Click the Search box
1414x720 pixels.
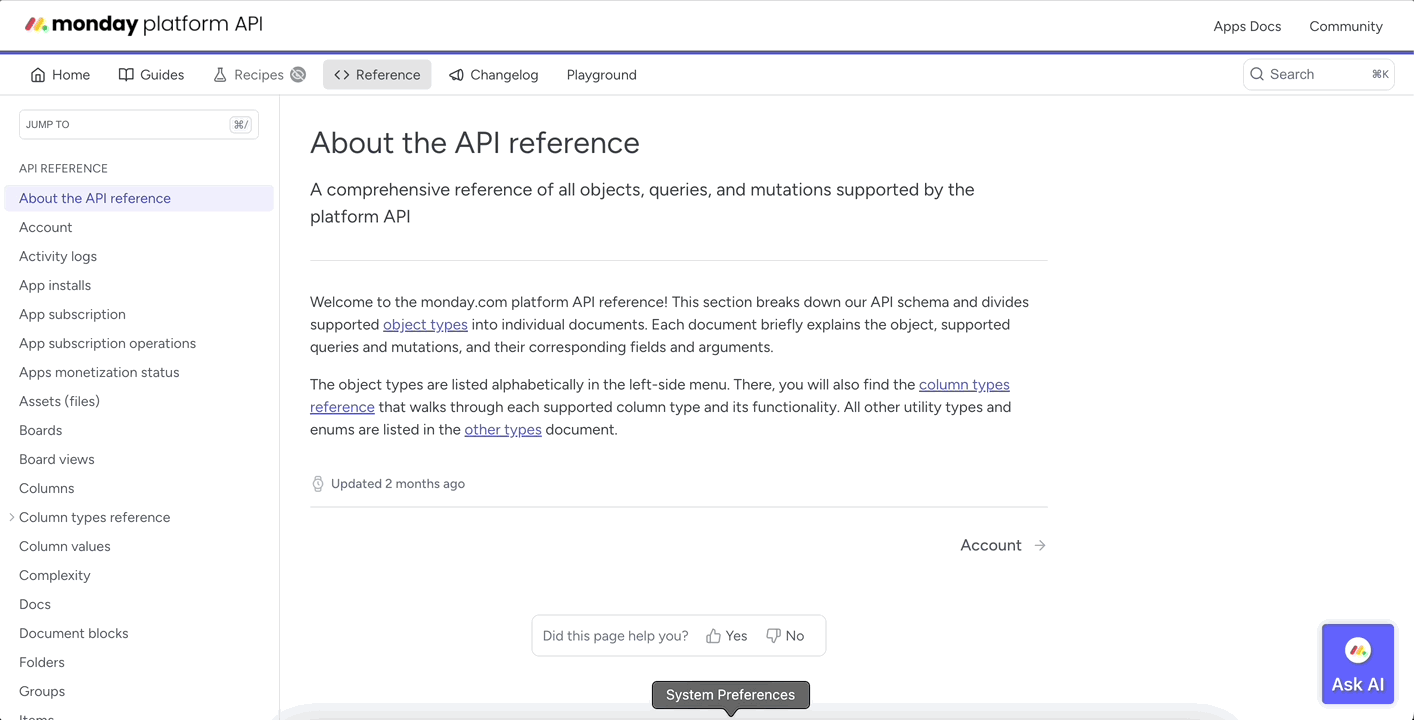point(1318,74)
